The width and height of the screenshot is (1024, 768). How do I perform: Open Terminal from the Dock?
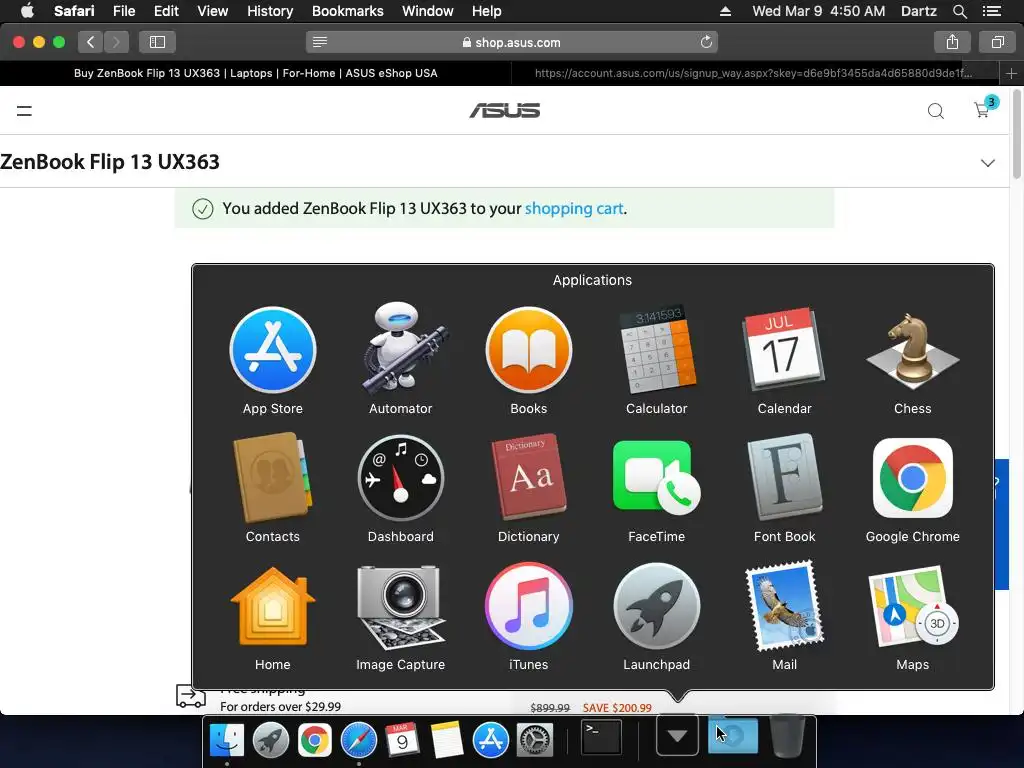point(601,738)
